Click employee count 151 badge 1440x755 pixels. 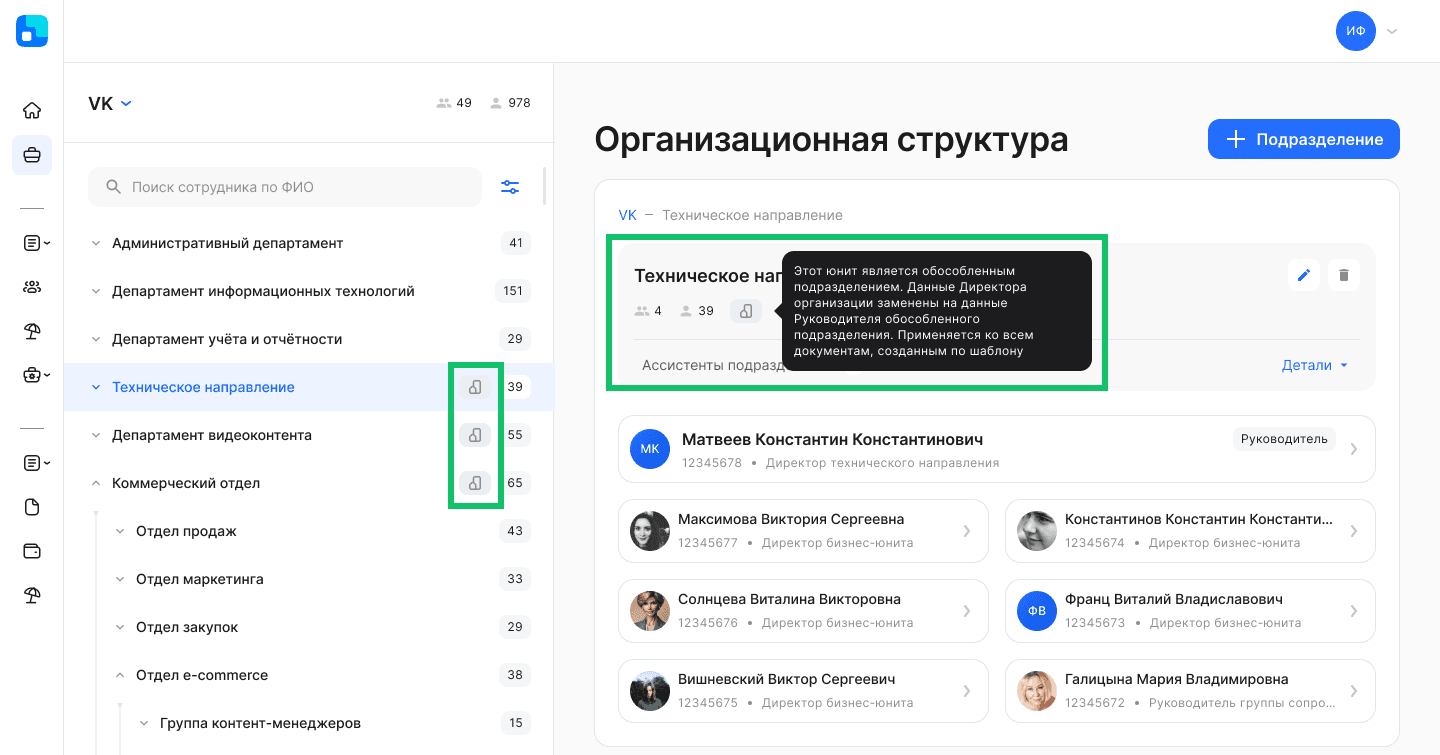pos(513,291)
